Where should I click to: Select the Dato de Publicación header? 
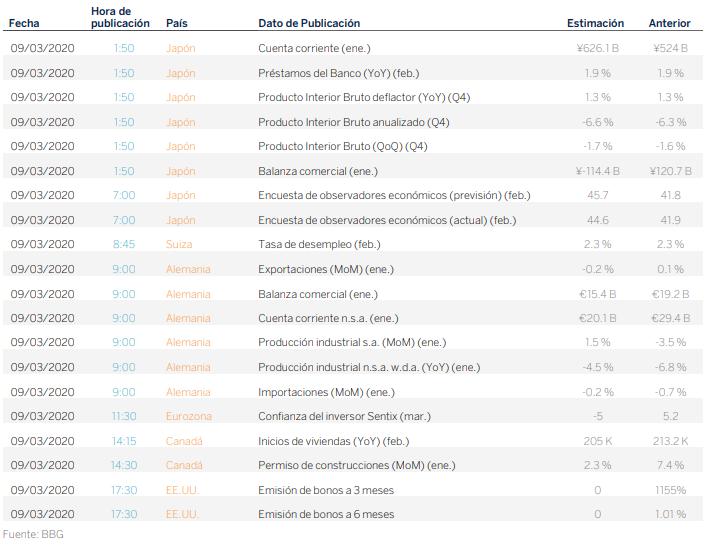(x=309, y=23)
